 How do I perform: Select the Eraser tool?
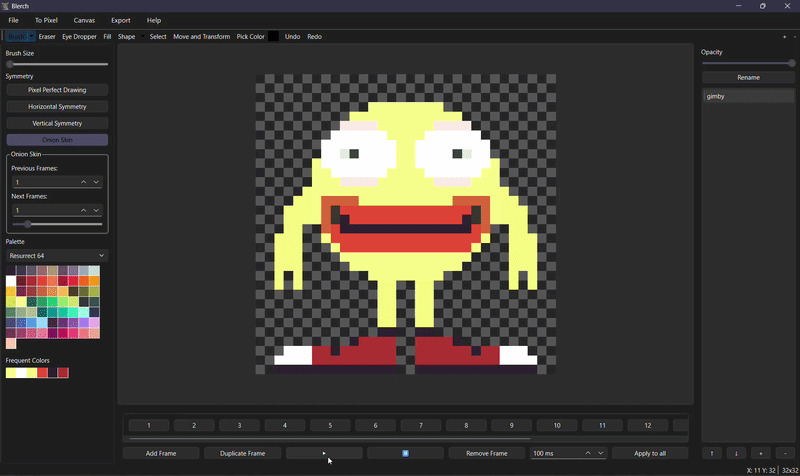pyautogui.click(x=47, y=36)
